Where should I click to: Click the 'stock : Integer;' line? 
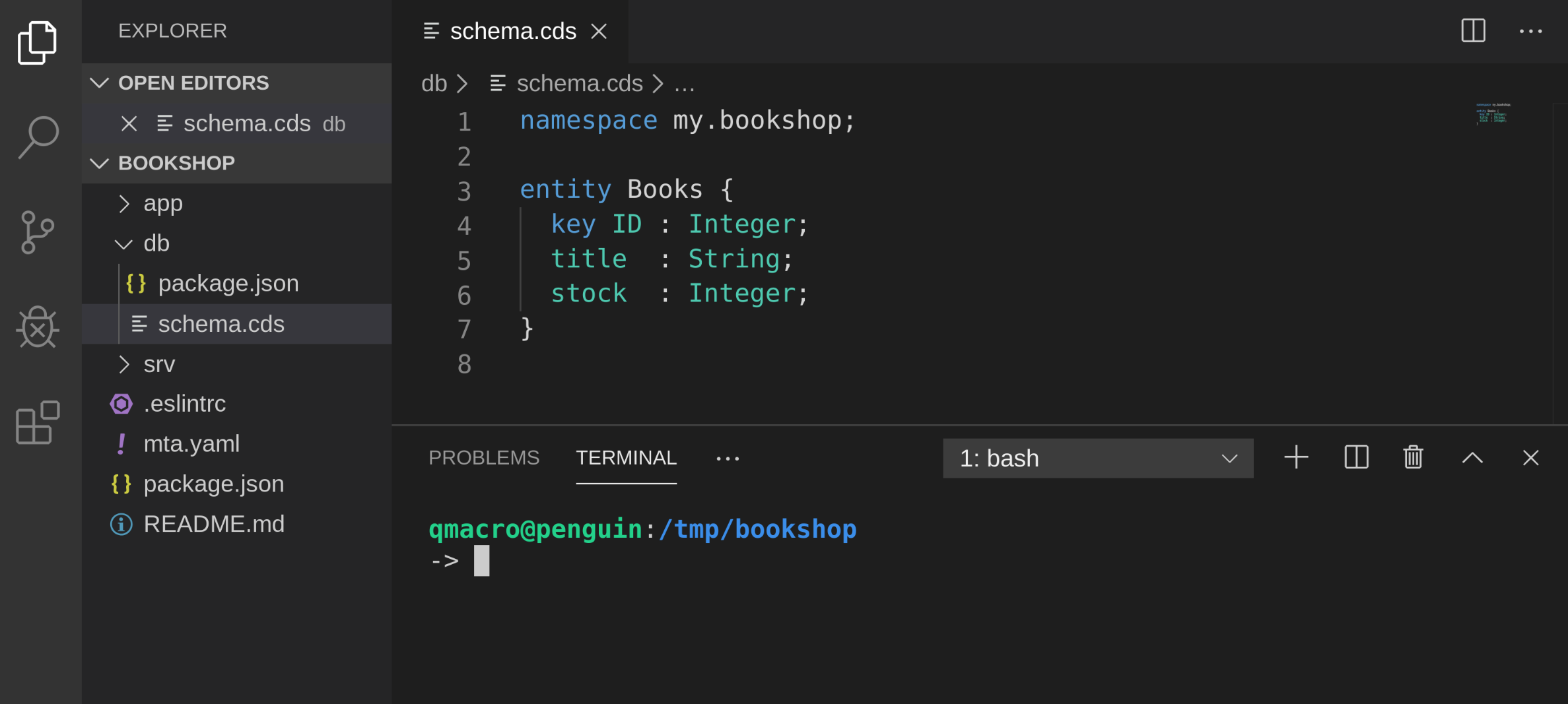tap(679, 294)
